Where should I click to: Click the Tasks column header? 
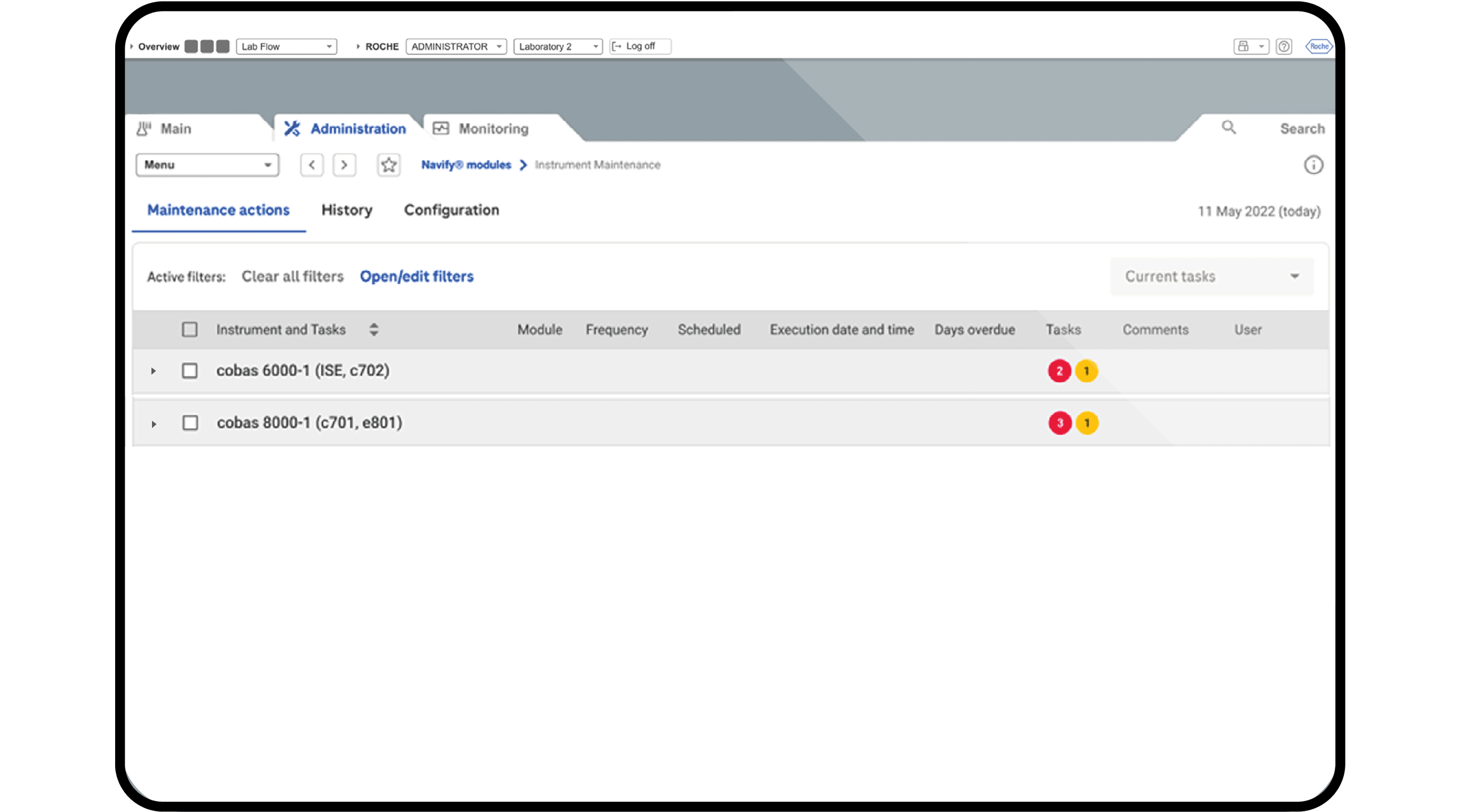click(1063, 329)
